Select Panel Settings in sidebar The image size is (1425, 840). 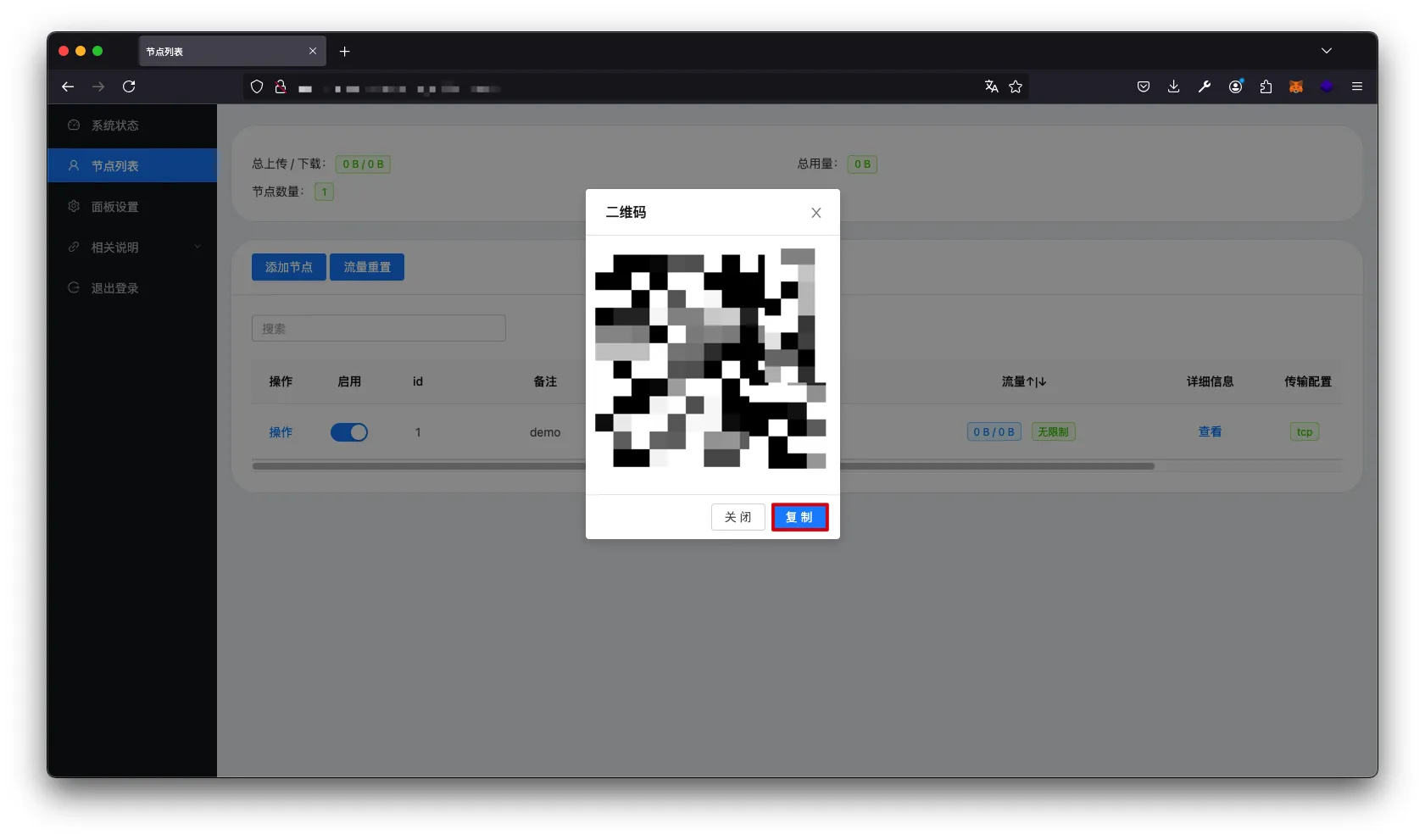click(114, 207)
